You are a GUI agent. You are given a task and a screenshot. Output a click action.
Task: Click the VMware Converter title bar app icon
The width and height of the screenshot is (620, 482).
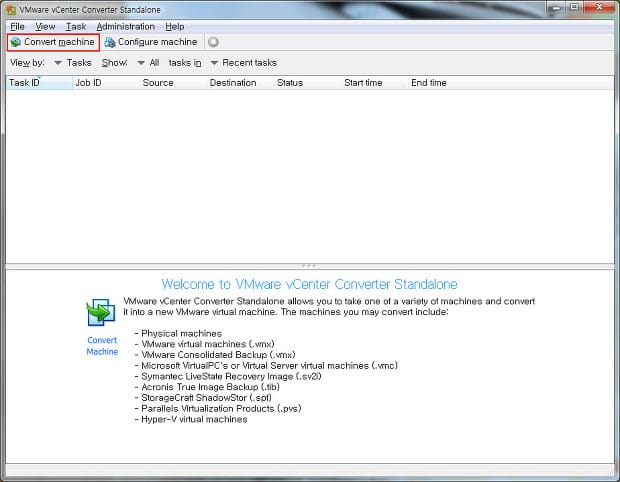(x=11, y=9)
